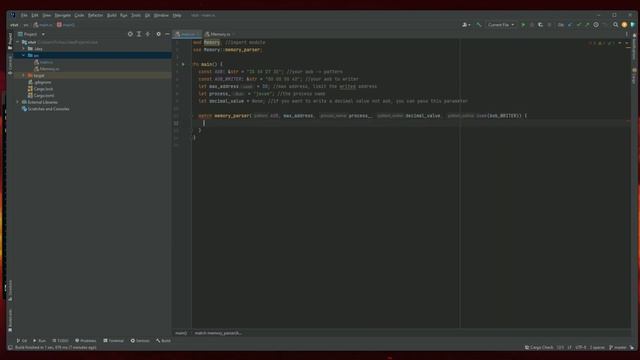
Task: Collapse the src folder node
Action: coord(24,55)
